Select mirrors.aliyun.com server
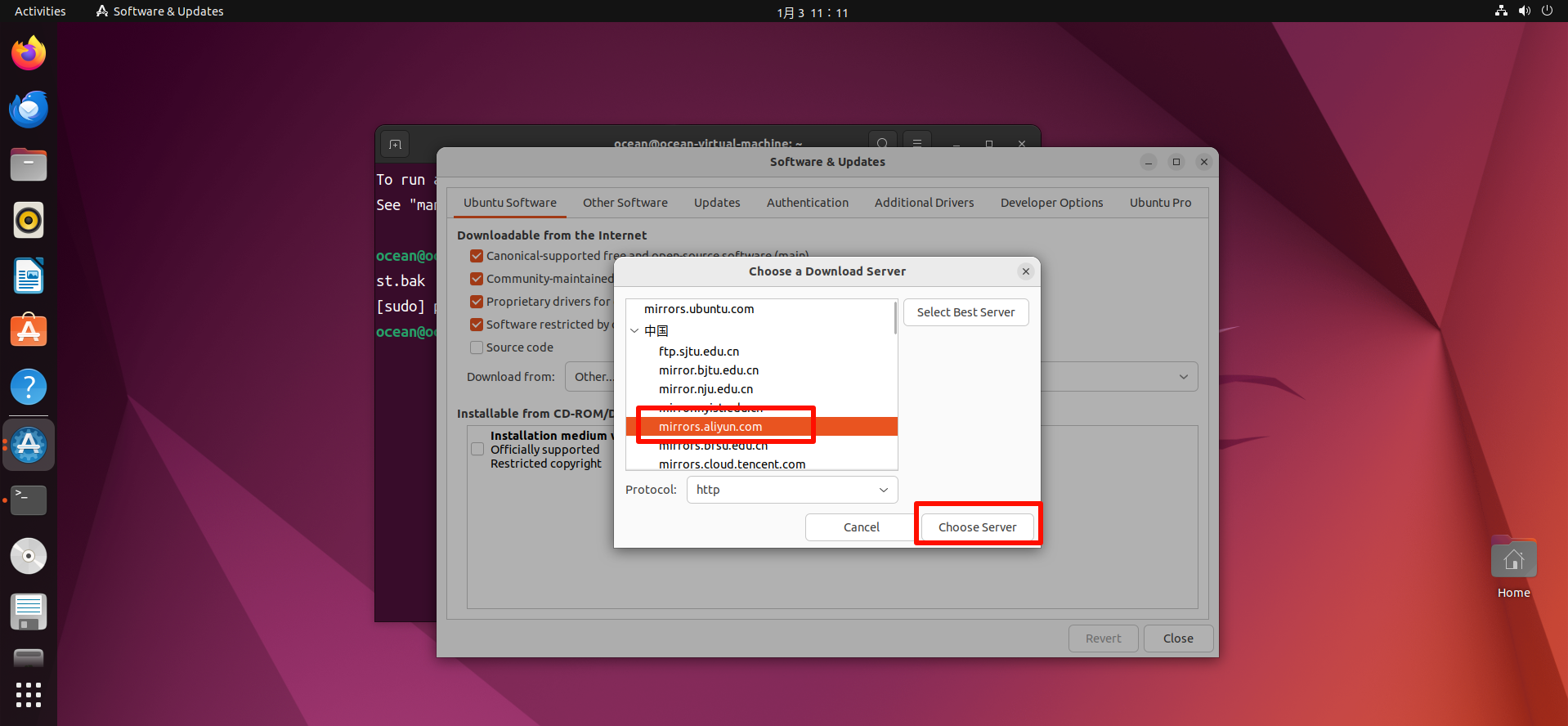Image resolution: width=1568 pixels, height=726 pixels. coord(762,427)
